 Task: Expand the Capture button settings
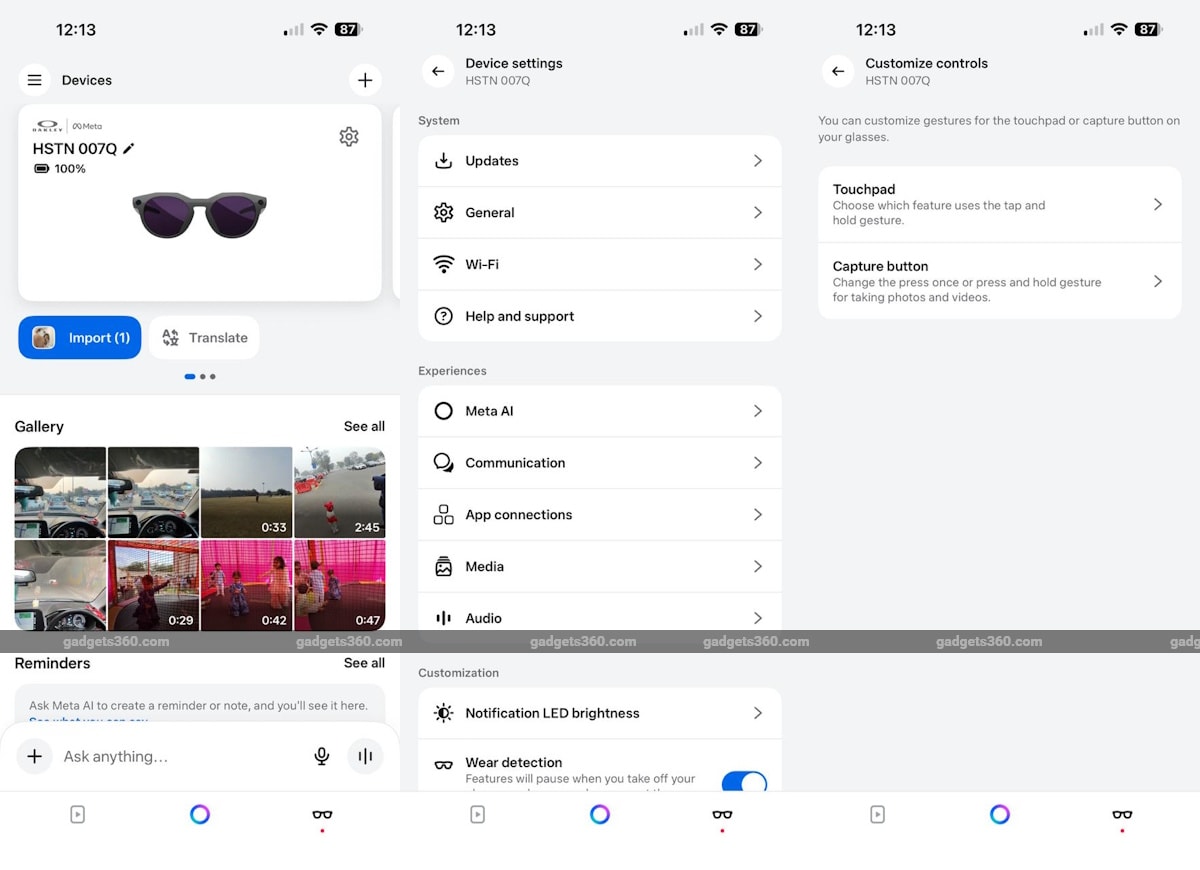tap(999, 281)
